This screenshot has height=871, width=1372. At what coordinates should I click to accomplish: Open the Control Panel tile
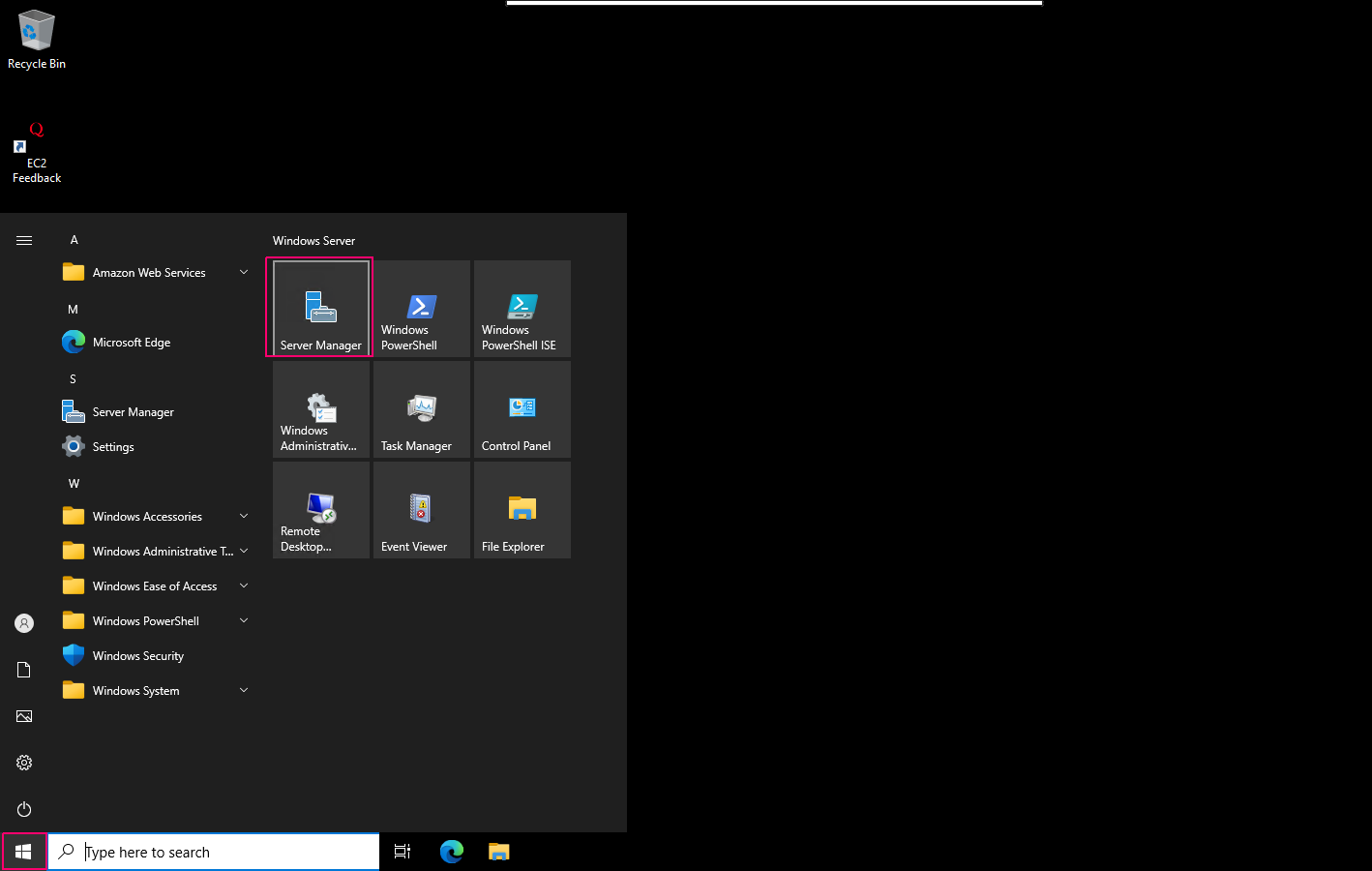point(522,409)
